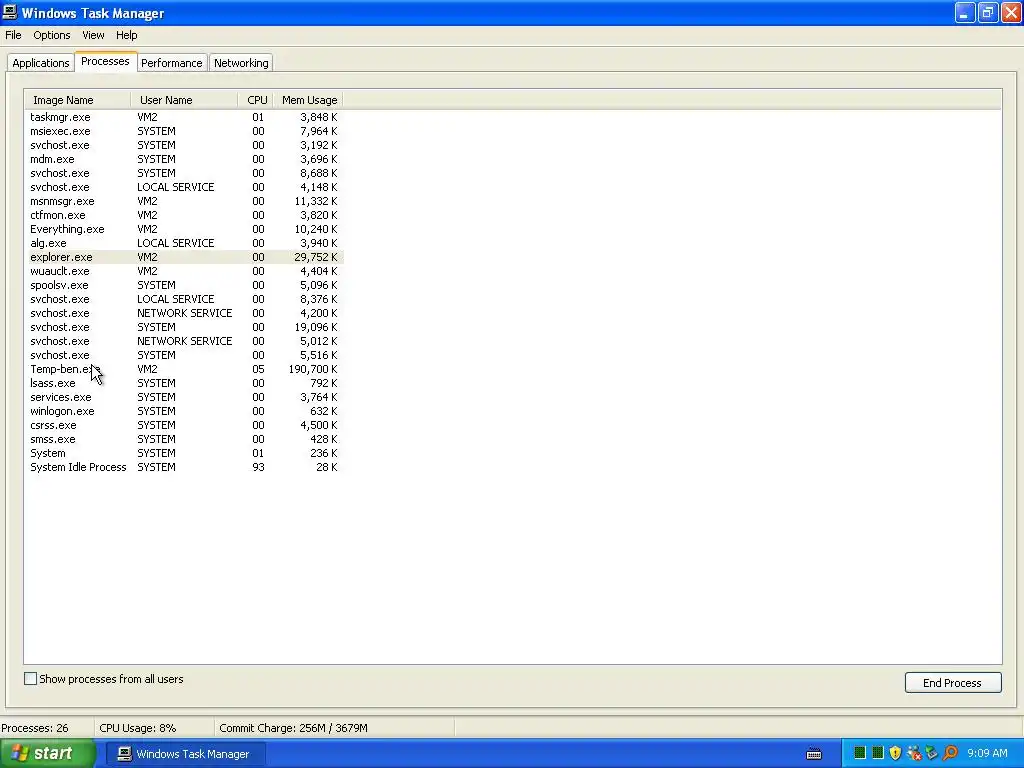Select the mdm.exe process row

click(184, 159)
